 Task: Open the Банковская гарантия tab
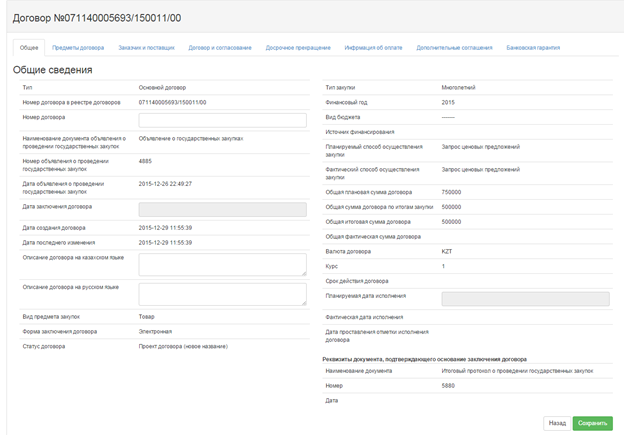(533, 48)
